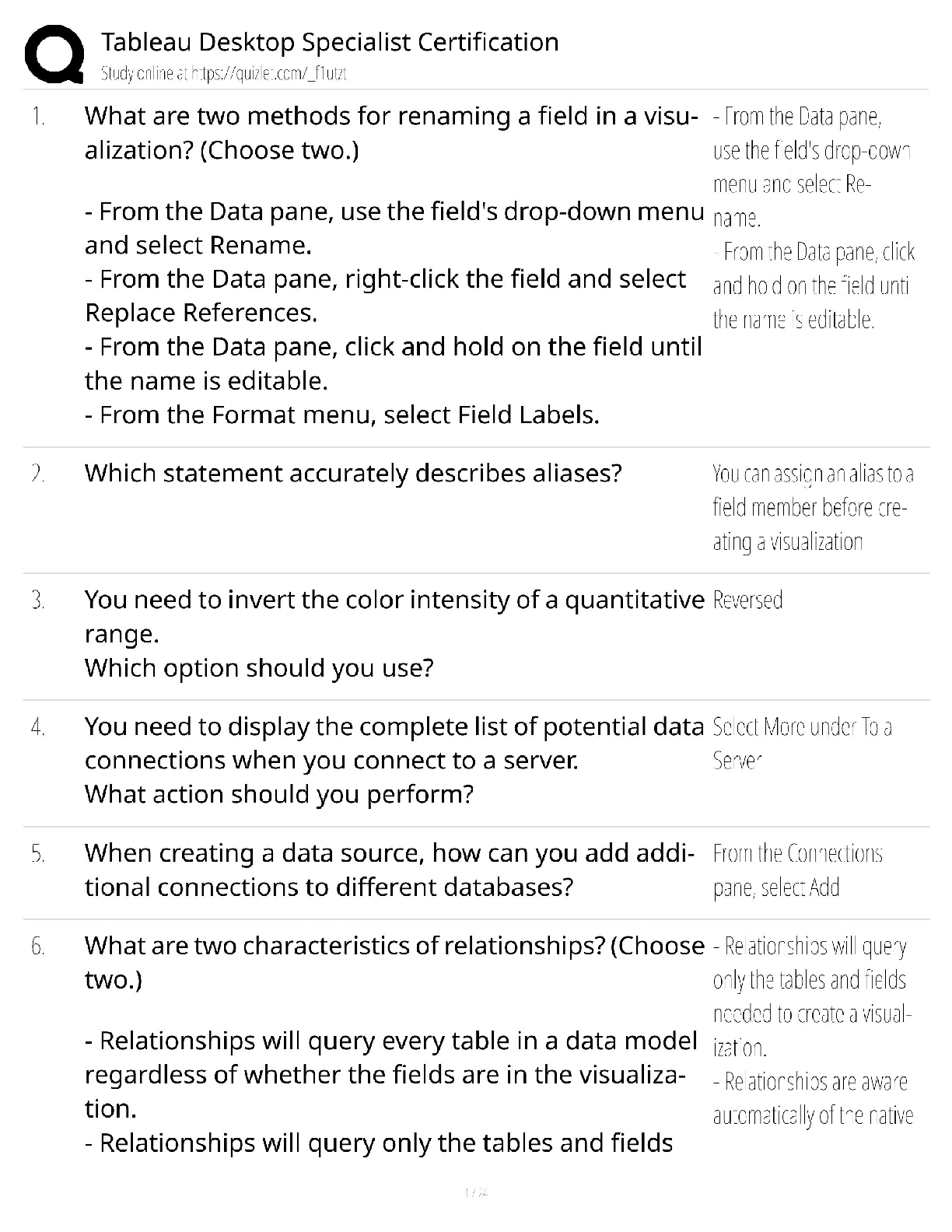This screenshot has width=952, height=1232.
Task: Click the number 1 beside the first question
Action: pyautogui.click(x=37, y=117)
